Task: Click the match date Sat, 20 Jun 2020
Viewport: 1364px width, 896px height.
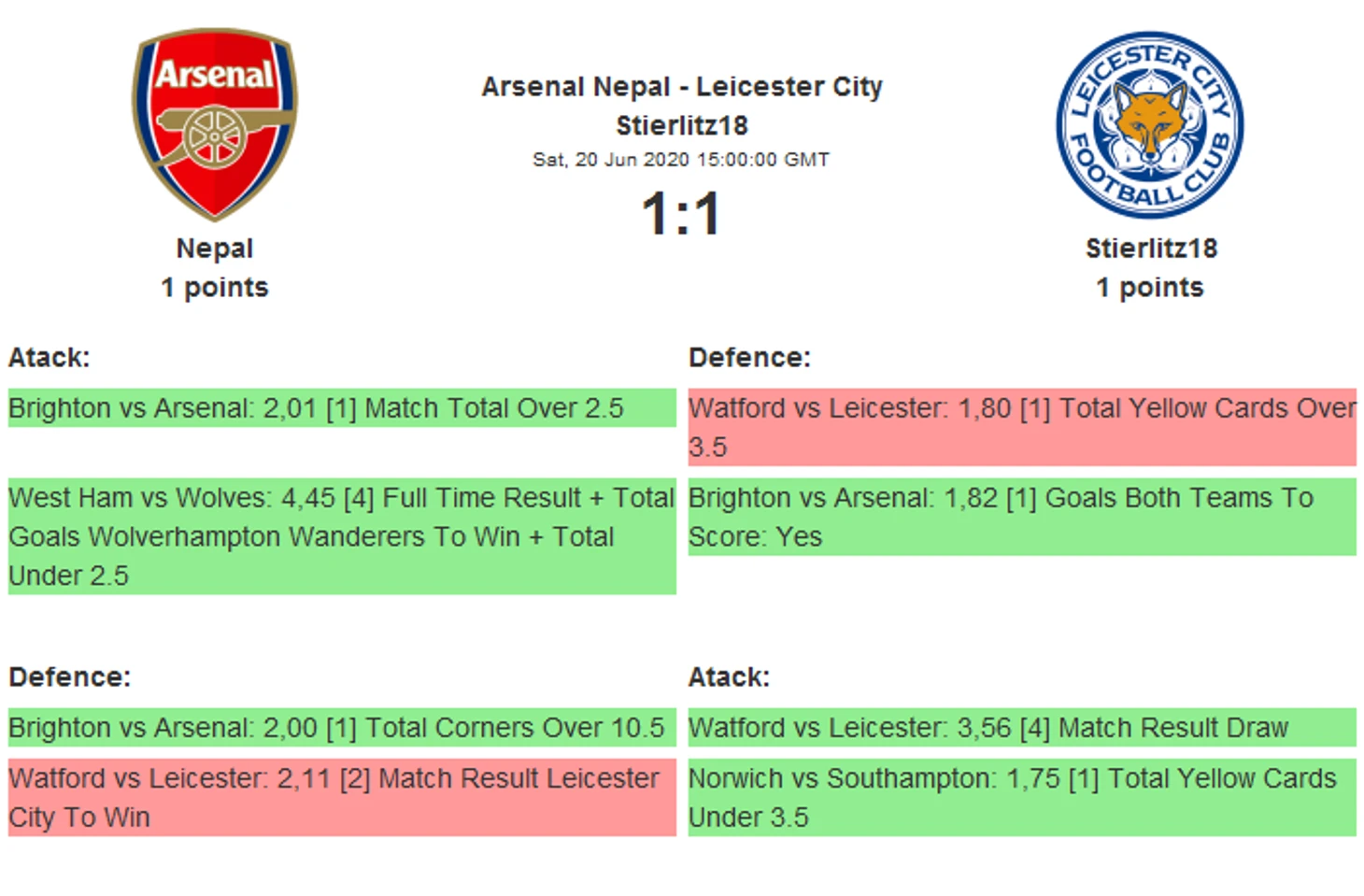Action: (681, 160)
